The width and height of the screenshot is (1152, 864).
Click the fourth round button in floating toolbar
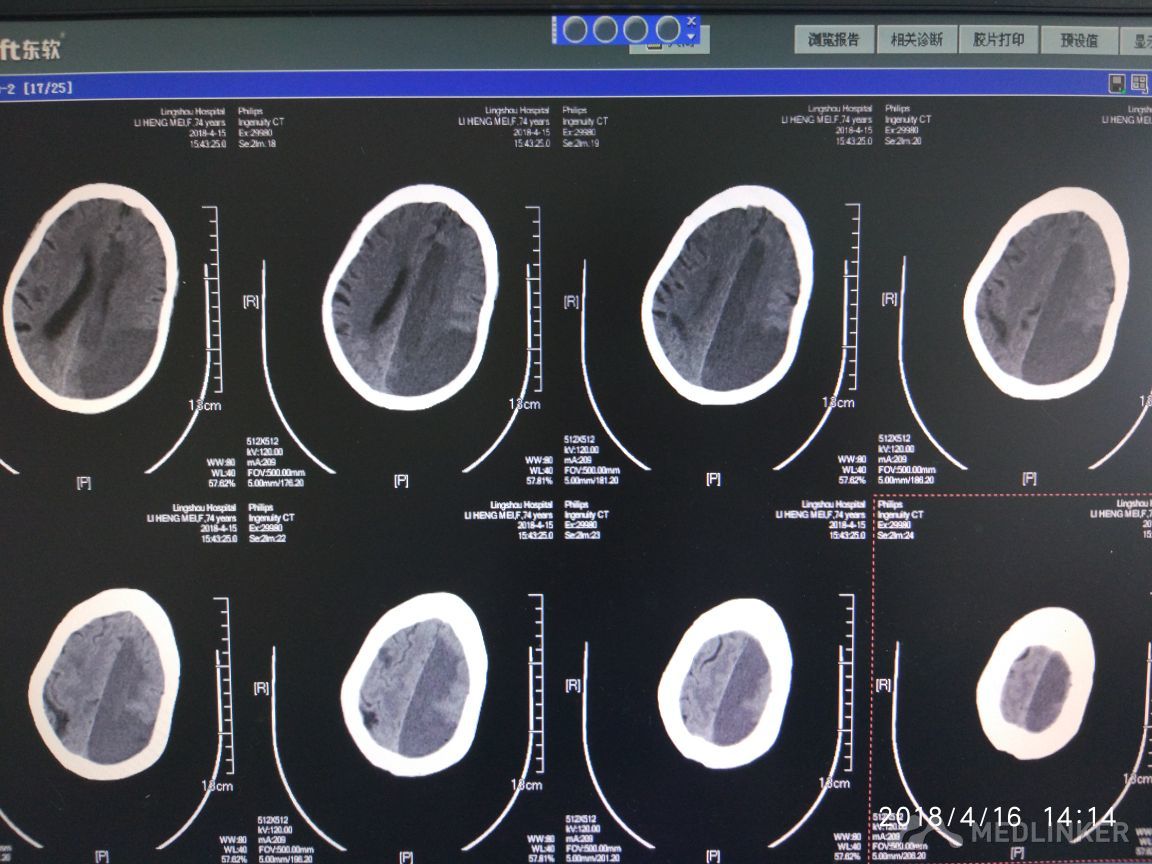pyautogui.click(x=667, y=30)
